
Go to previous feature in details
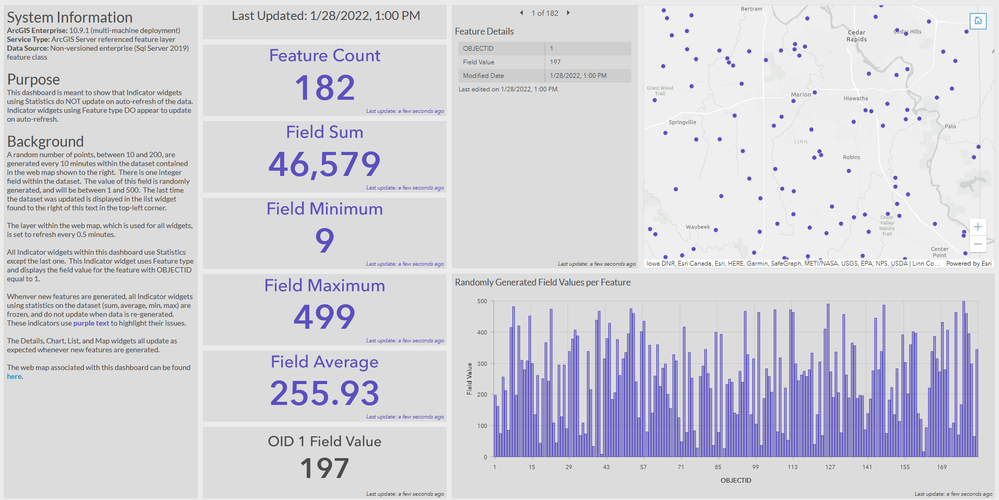pyautogui.click(x=522, y=13)
